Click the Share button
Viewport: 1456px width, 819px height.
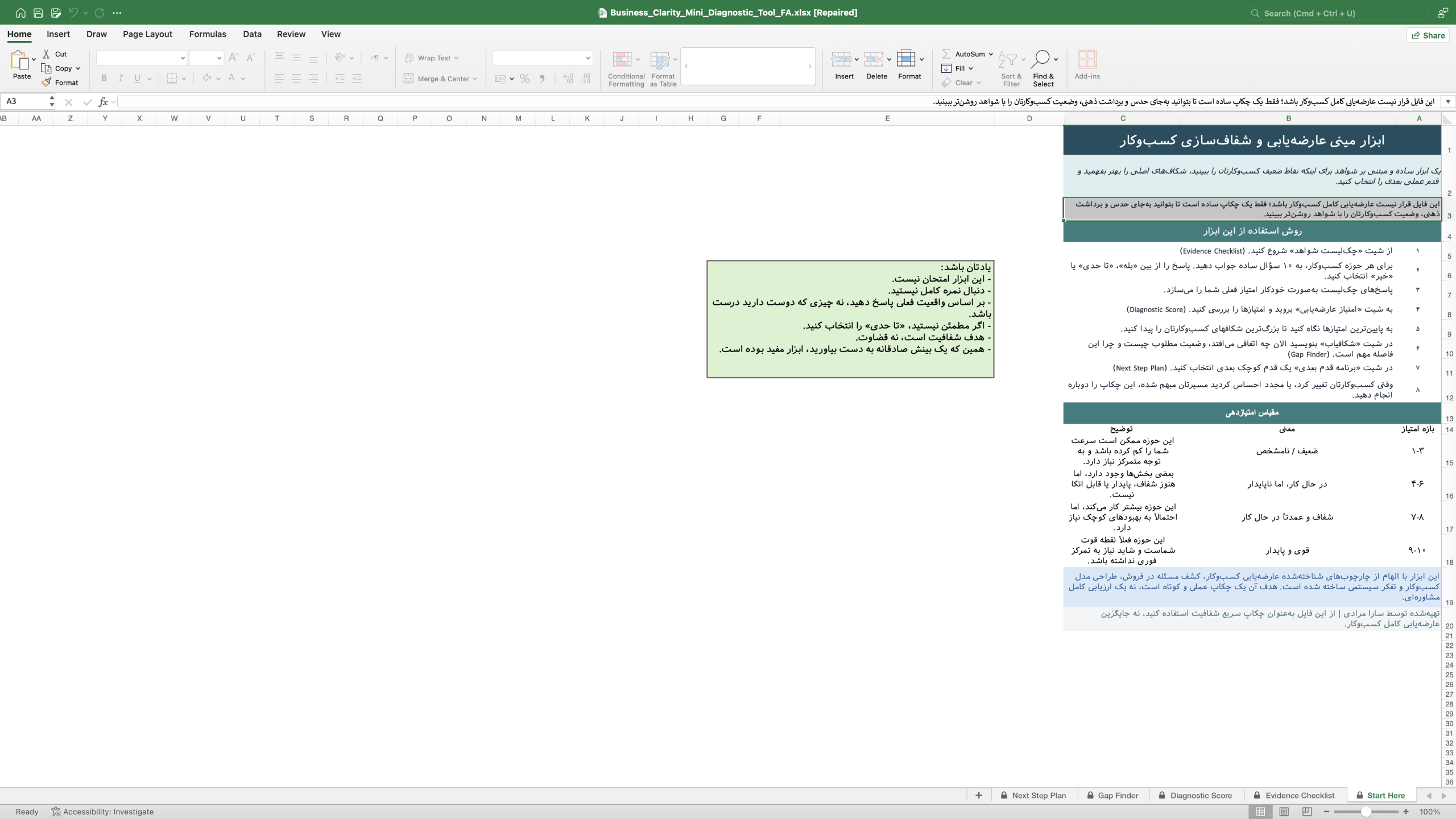pos(1428,35)
